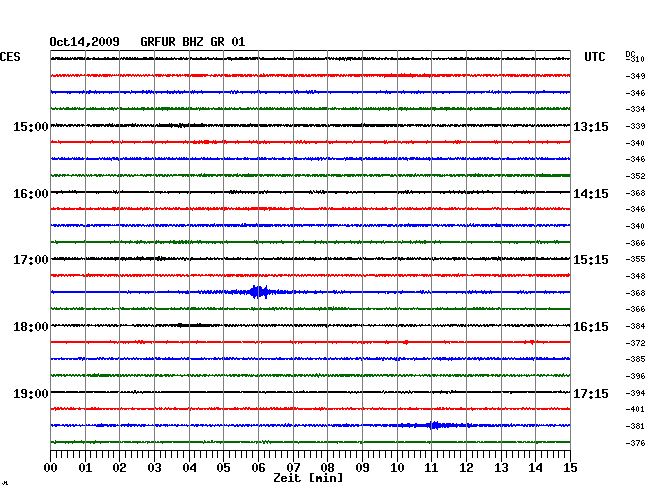Select the station label GRFUR BHZ GR 01
Viewport: 650px width, 494px height.
pyautogui.click(x=193, y=42)
